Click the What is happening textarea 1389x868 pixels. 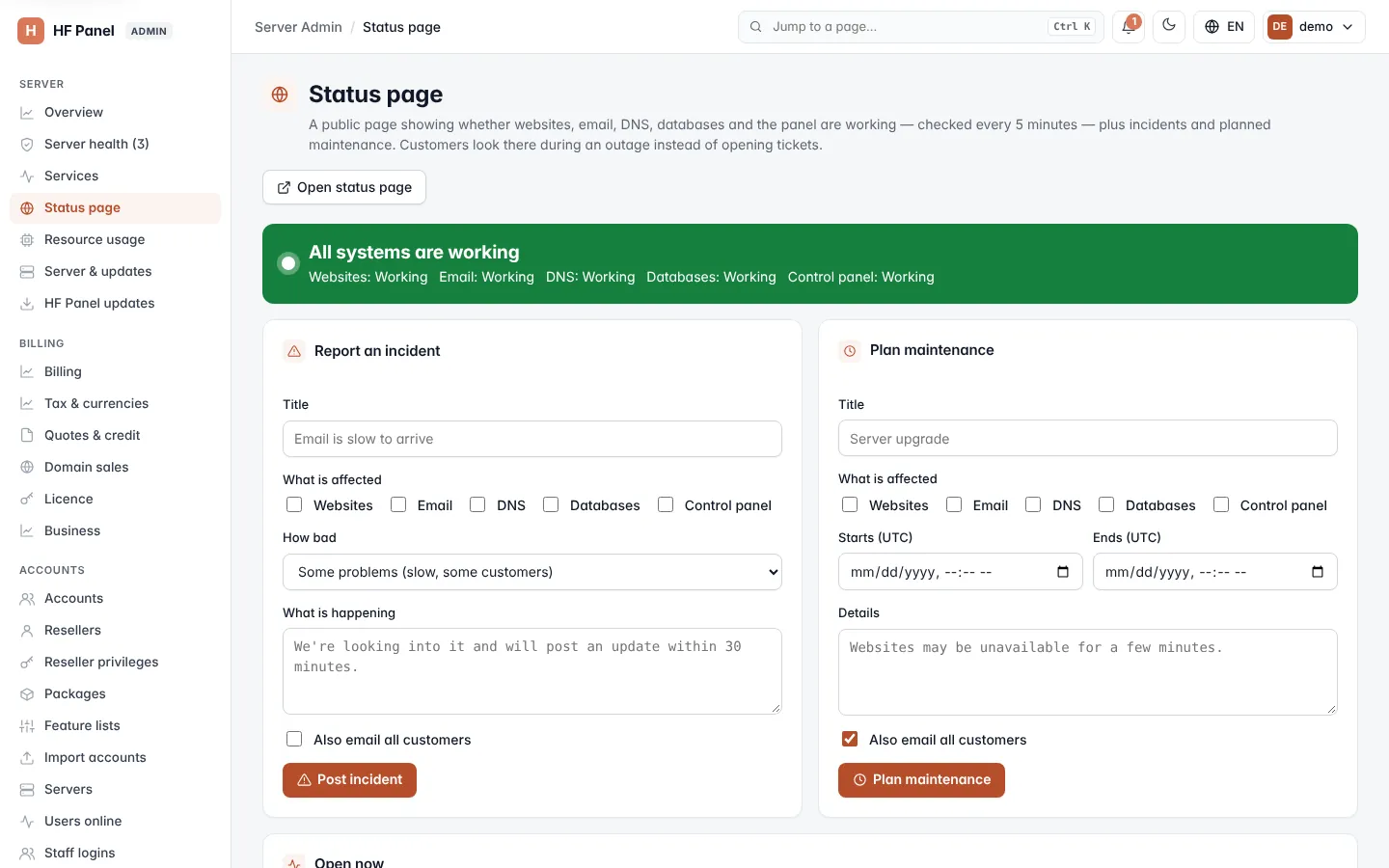[x=532, y=671]
